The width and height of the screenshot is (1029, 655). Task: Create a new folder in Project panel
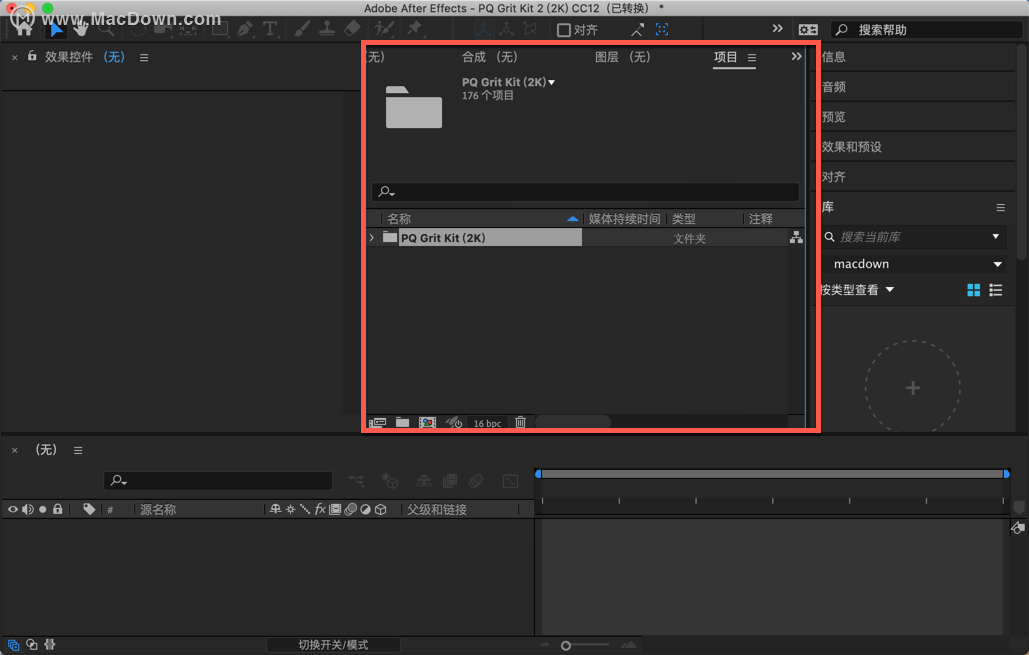[x=402, y=423]
